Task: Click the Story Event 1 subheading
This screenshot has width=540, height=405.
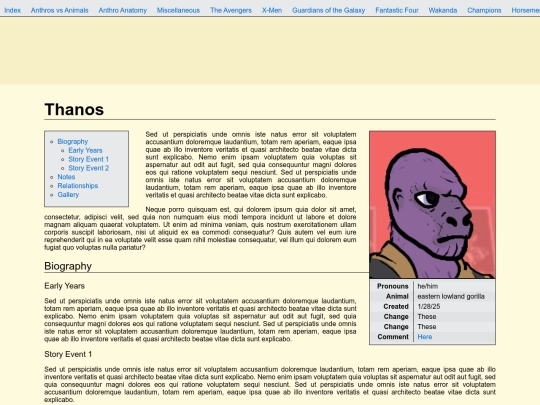Action: tap(68, 354)
